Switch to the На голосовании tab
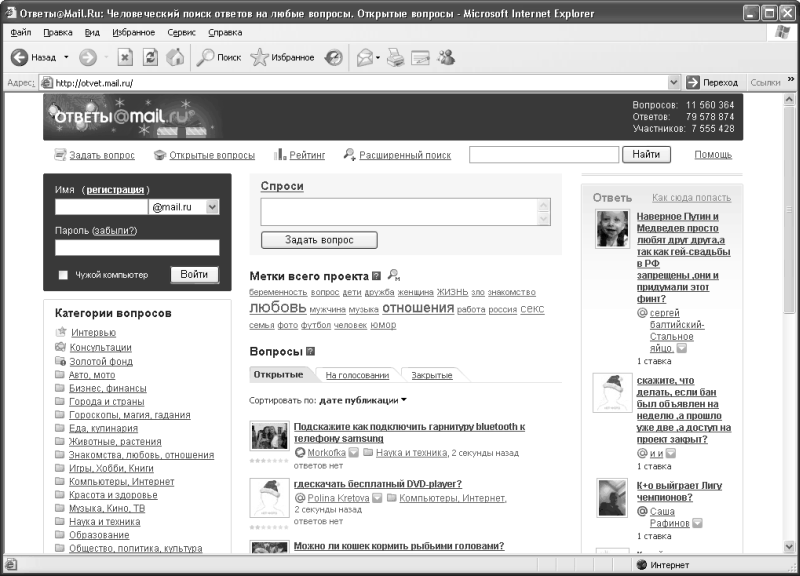800x576 pixels. [357, 375]
